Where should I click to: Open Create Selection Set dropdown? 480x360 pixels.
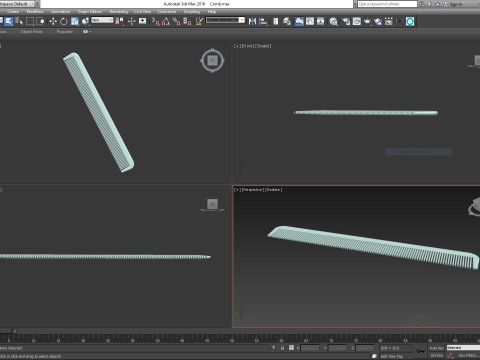point(226,20)
